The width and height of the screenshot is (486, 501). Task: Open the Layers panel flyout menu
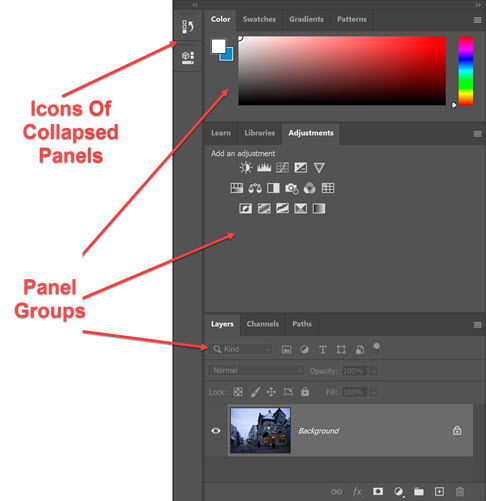pos(477,325)
